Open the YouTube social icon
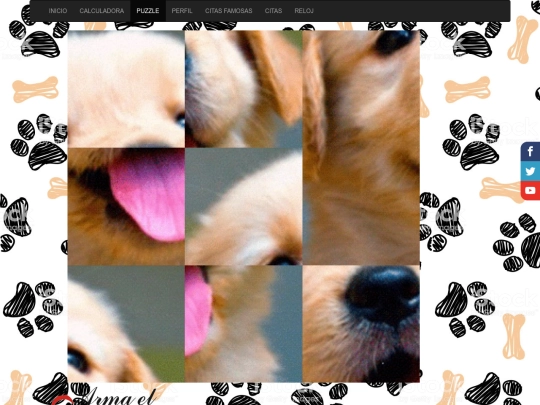This screenshot has height=405, width=540. pos(530,190)
